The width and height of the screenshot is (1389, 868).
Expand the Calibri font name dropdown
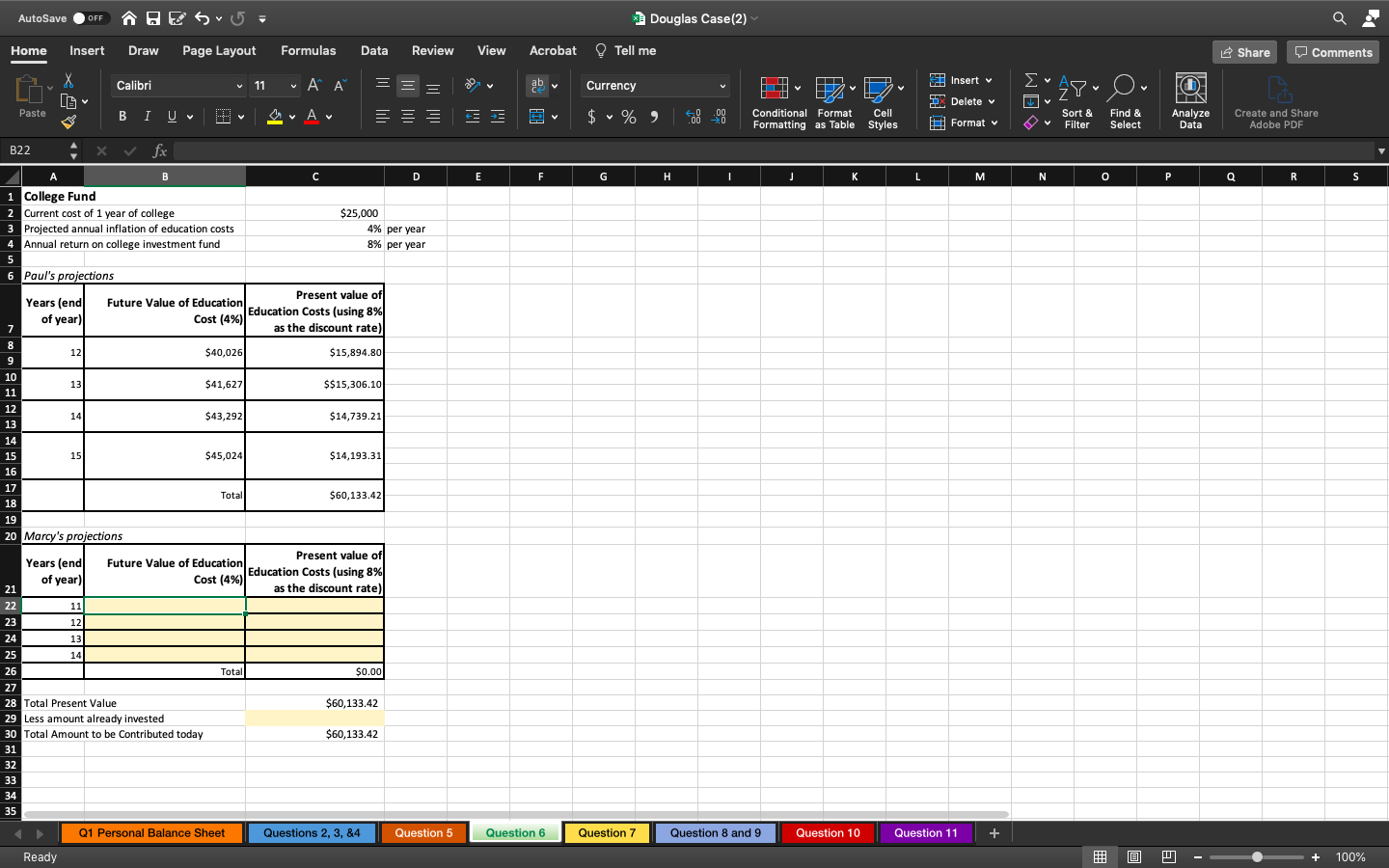click(239, 86)
